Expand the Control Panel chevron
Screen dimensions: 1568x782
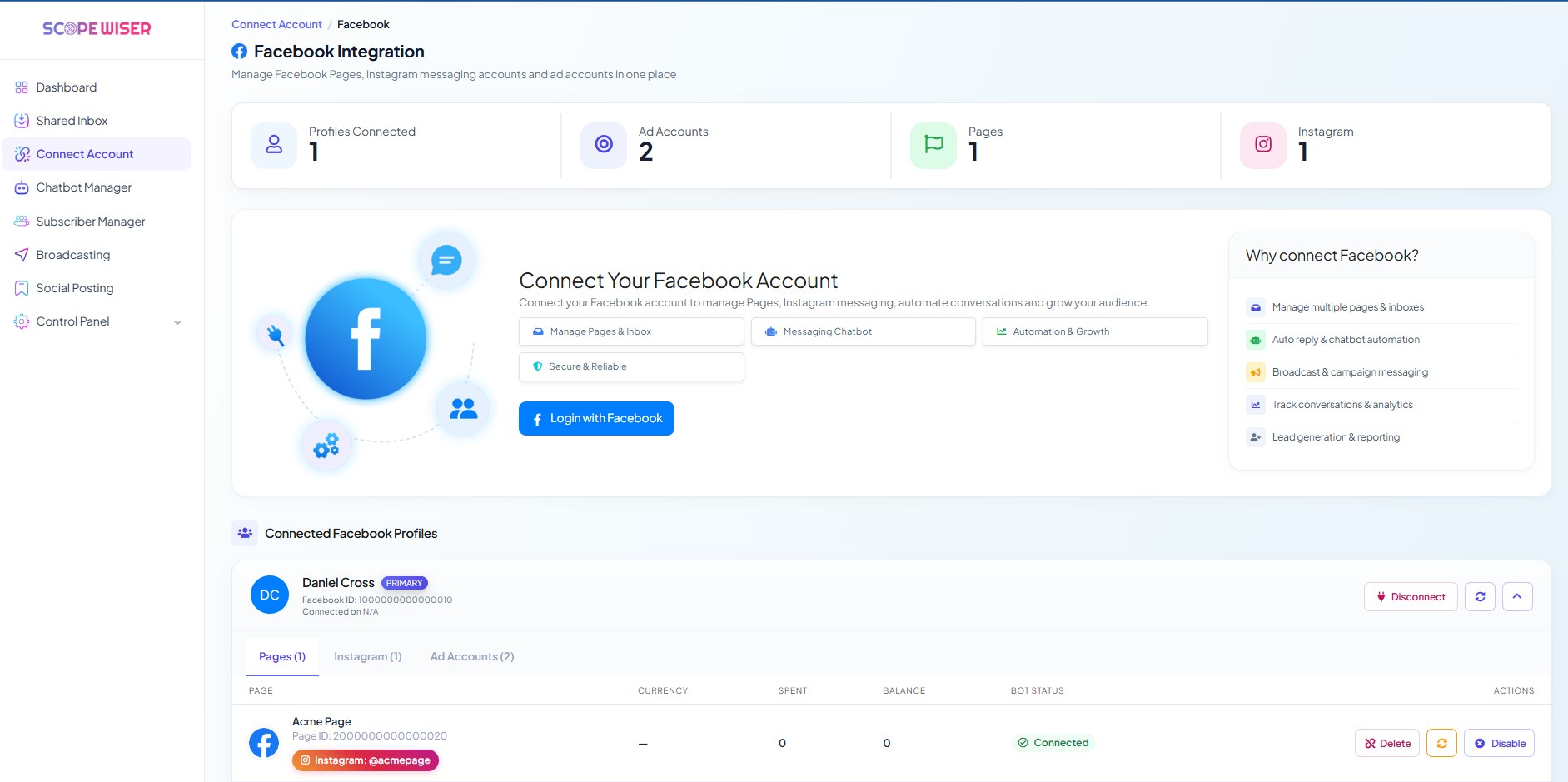pos(177,322)
